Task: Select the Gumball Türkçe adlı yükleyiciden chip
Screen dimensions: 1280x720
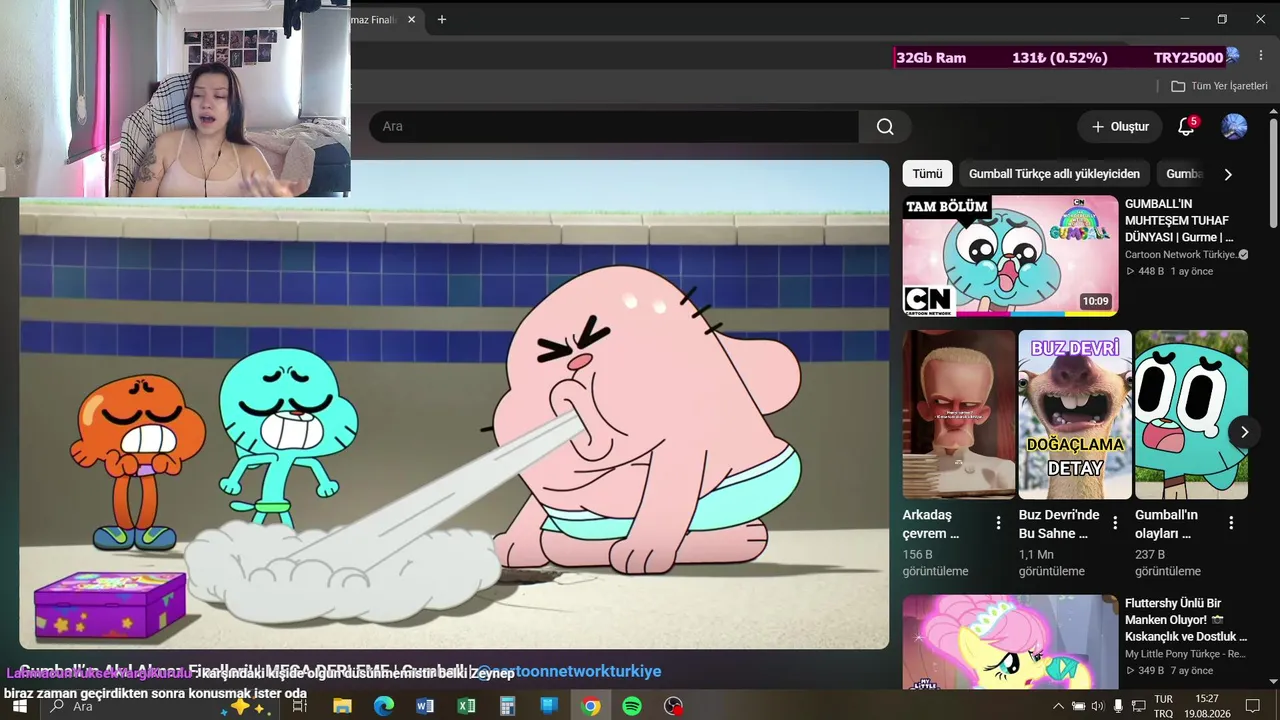Action: (x=1054, y=174)
